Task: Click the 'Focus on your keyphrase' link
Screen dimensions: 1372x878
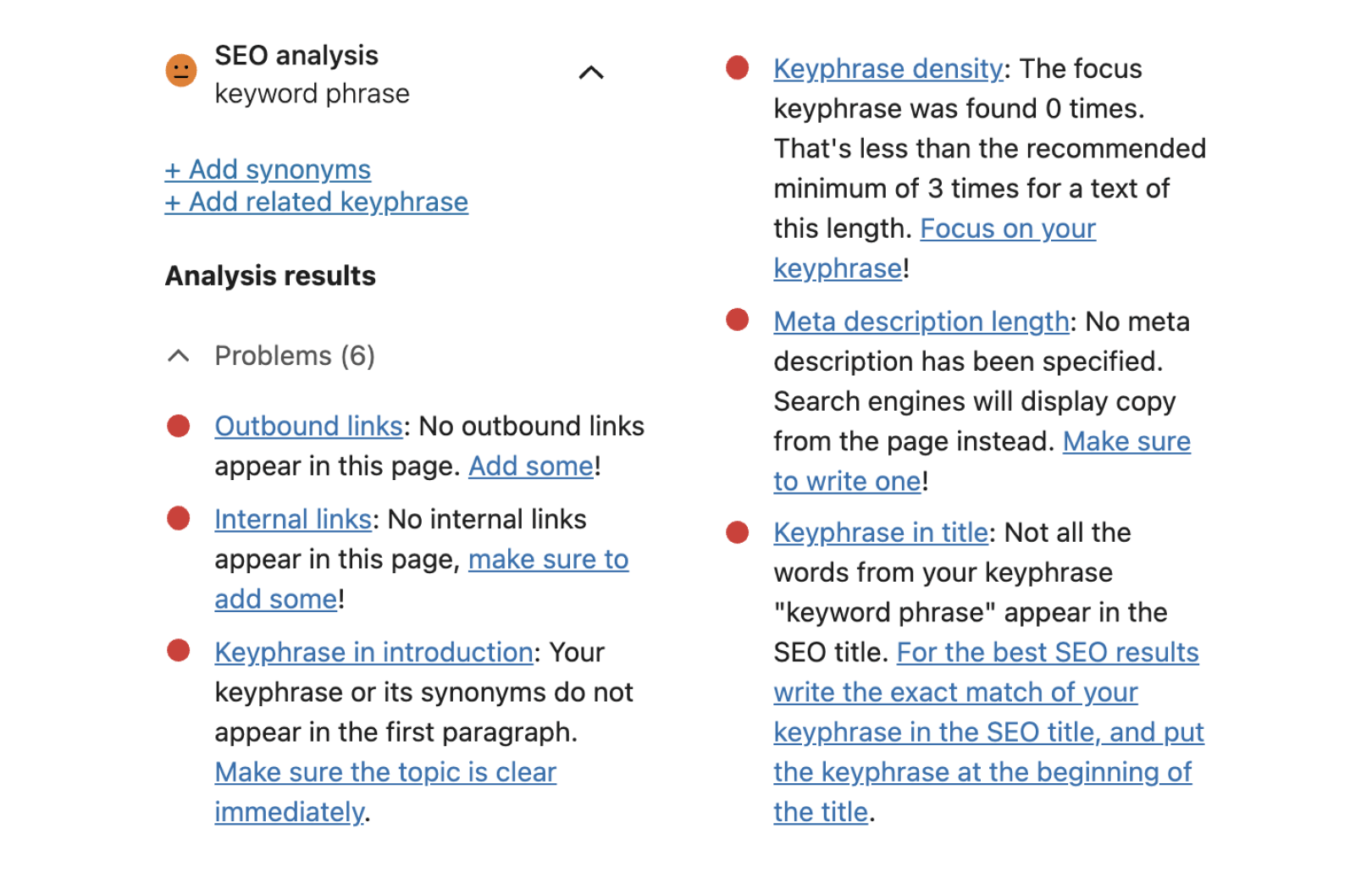Action: [x=1008, y=229]
